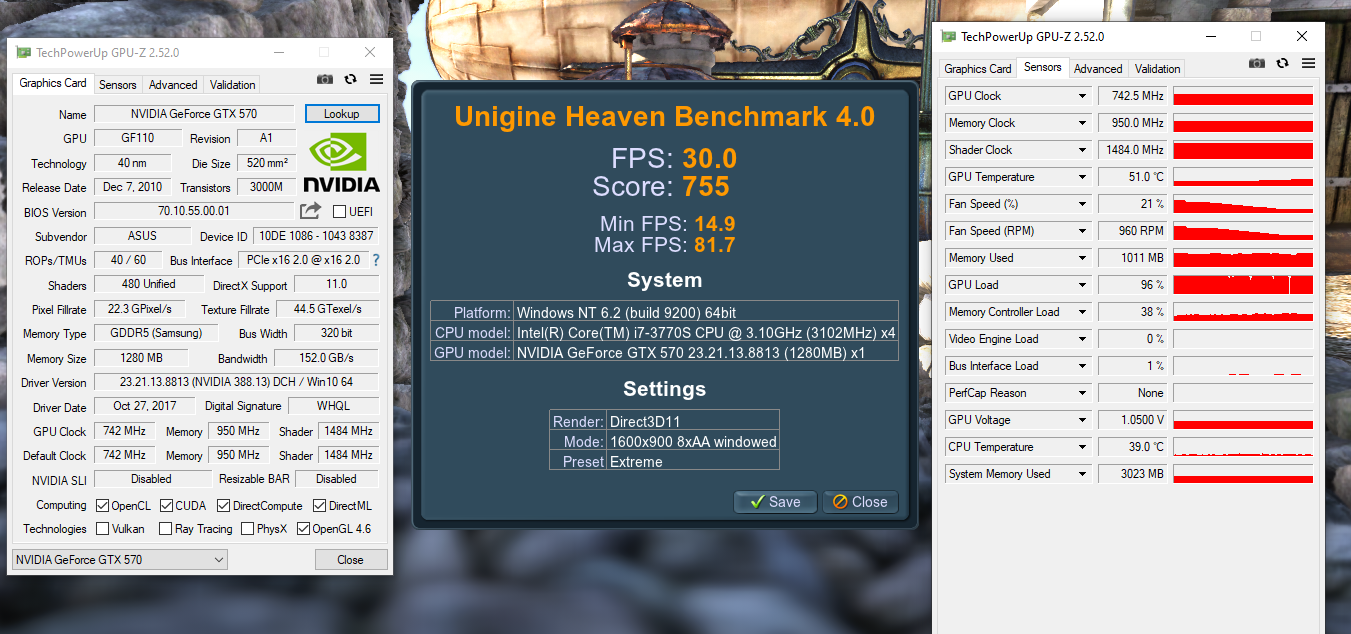Image resolution: width=1351 pixels, height=634 pixels.
Task: Open the Fan Speed (RPM) sensor dropdown
Action: click(x=1082, y=231)
